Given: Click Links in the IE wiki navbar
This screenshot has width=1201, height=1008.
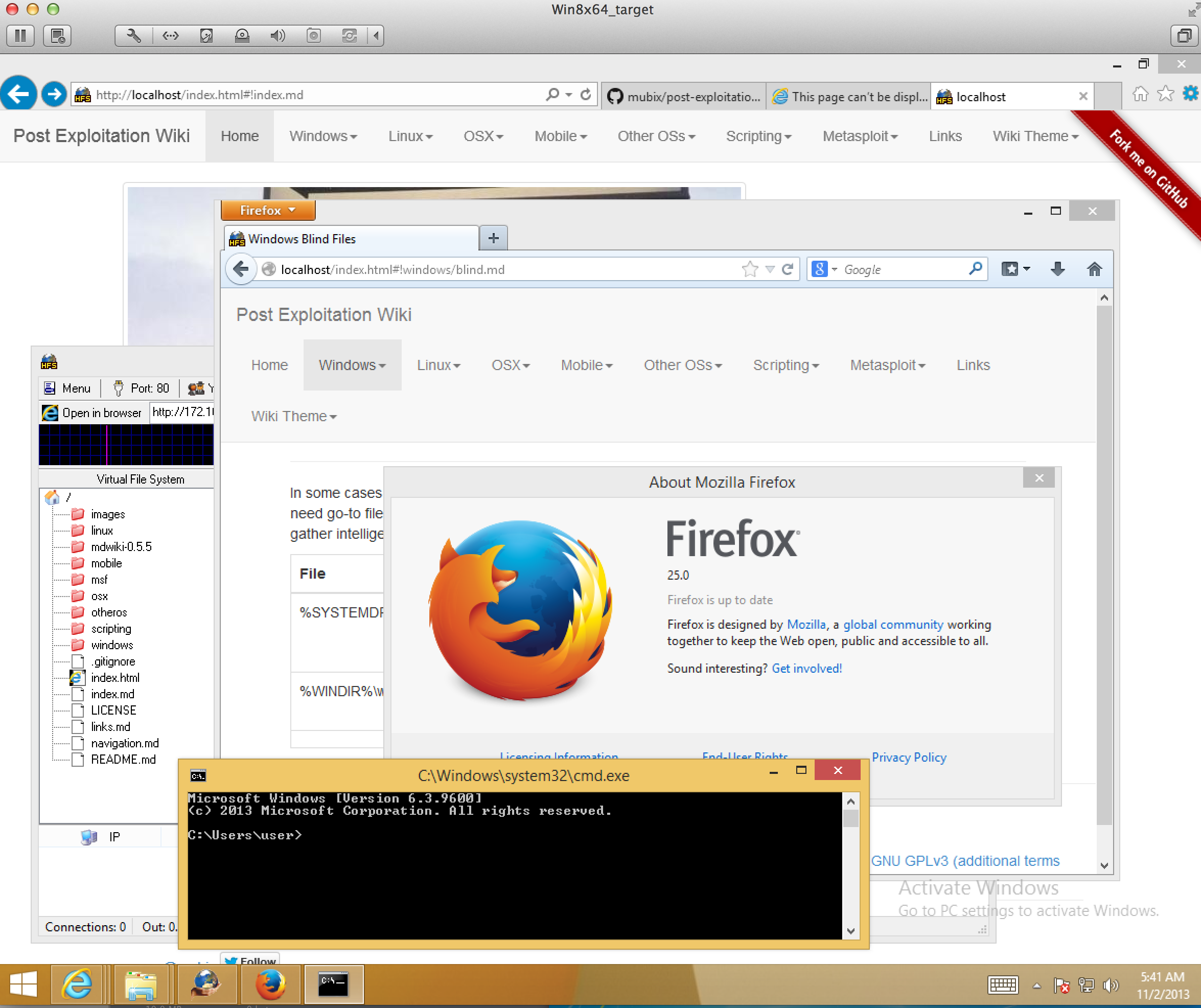Looking at the screenshot, I should pos(945,136).
